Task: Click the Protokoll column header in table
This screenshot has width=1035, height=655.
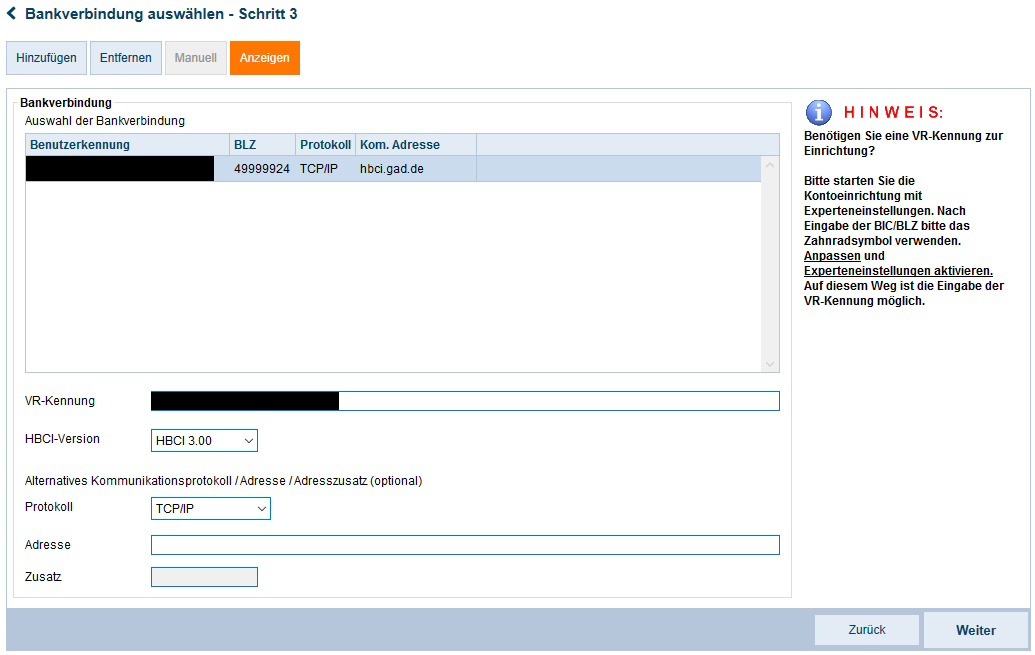Action: 325,145
